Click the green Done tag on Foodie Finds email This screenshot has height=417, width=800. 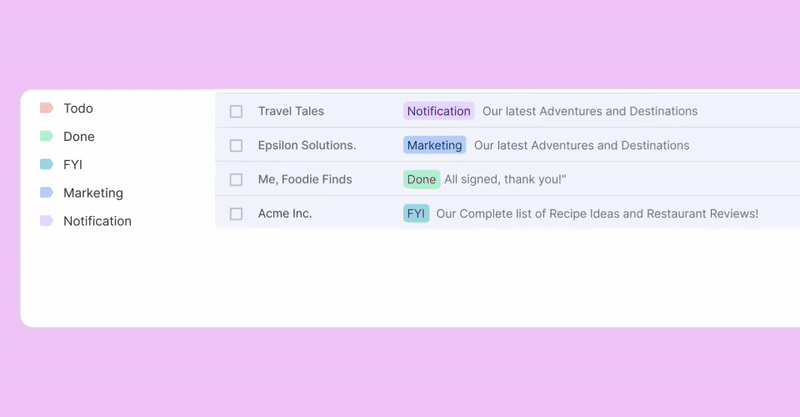coord(421,180)
